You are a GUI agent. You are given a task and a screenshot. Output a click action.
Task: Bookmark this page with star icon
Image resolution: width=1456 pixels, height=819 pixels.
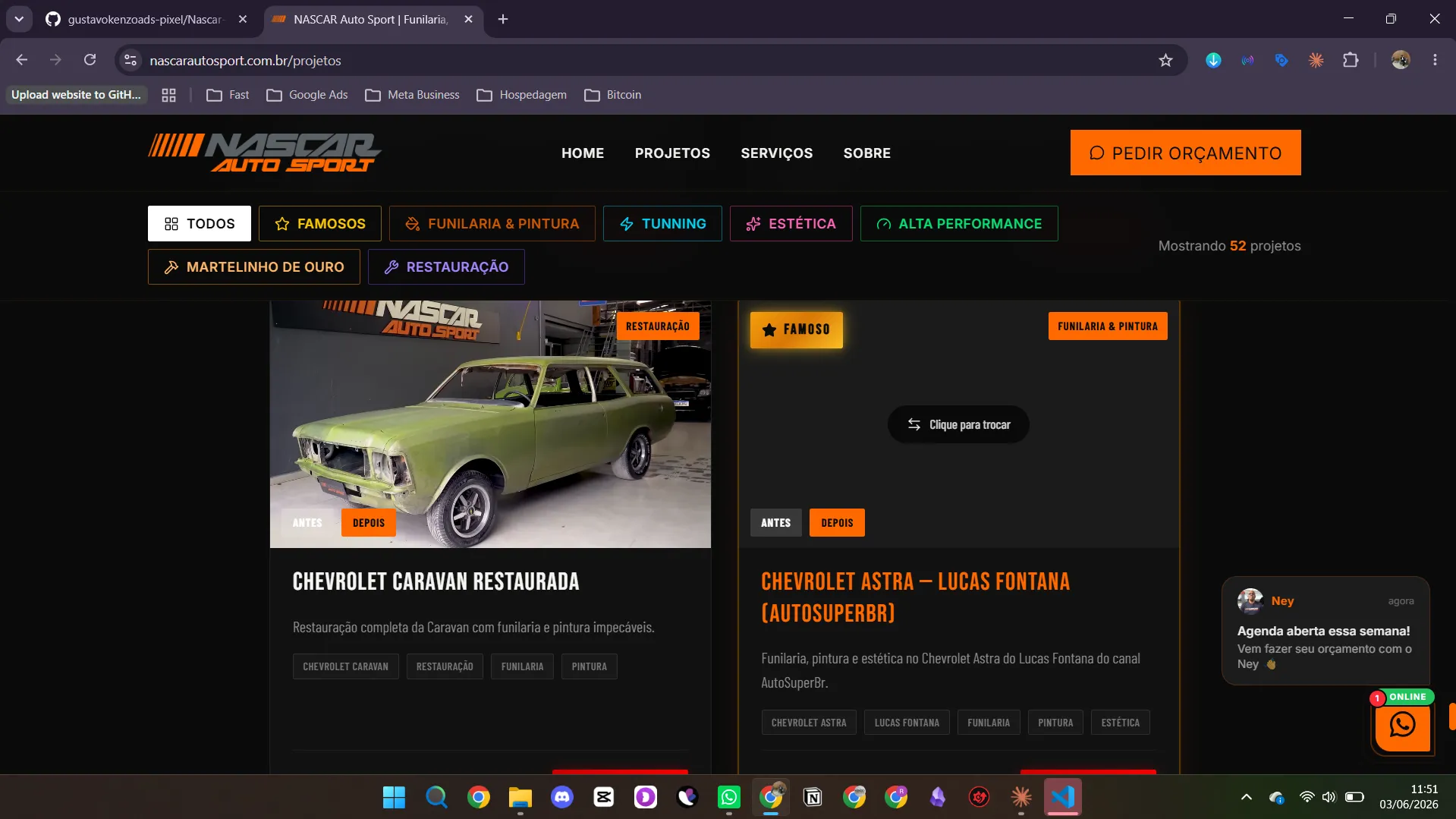tap(1165, 60)
